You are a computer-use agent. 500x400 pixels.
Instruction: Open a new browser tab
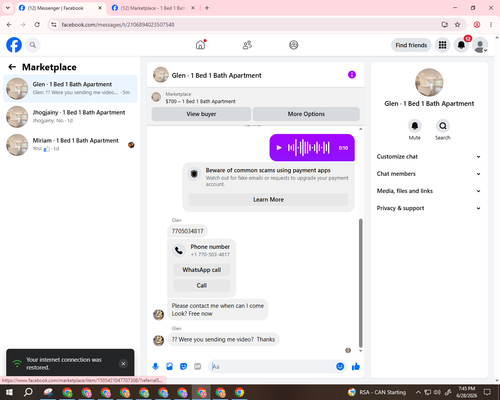(x=207, y=8)
